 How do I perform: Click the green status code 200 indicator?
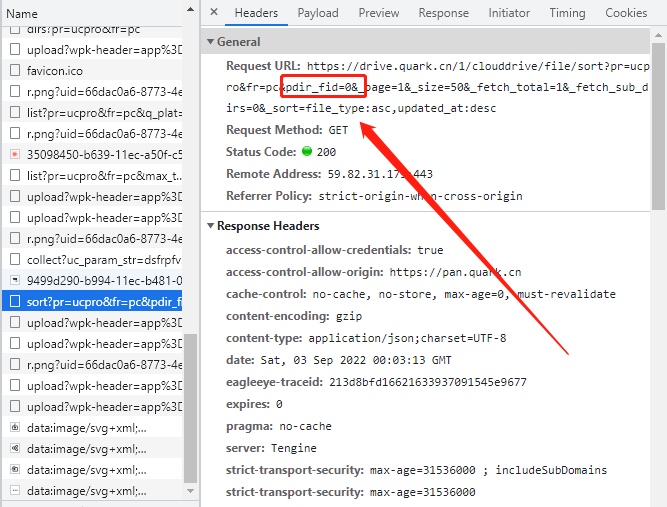point(307,152)
